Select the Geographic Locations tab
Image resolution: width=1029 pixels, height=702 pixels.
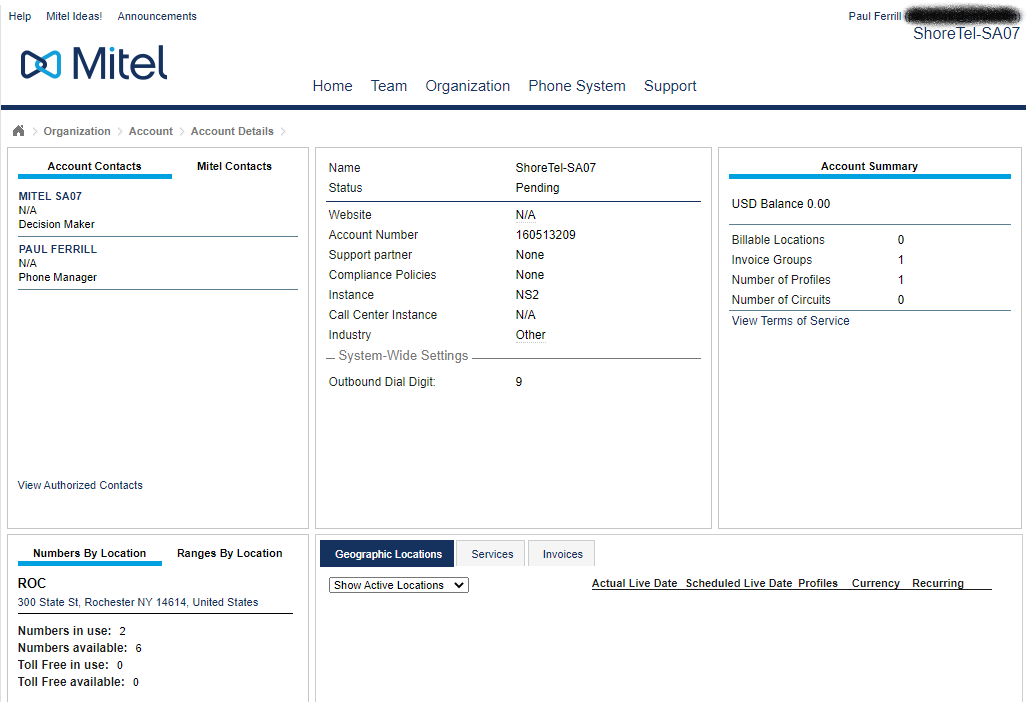pyautogui.click(x=386, y=553)
